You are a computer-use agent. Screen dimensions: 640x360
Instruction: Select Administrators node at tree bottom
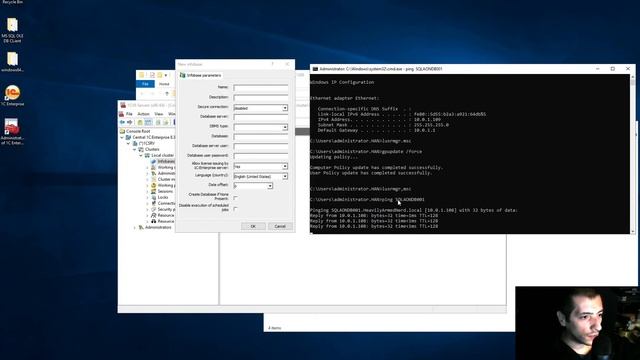click(x=155, y=227)
